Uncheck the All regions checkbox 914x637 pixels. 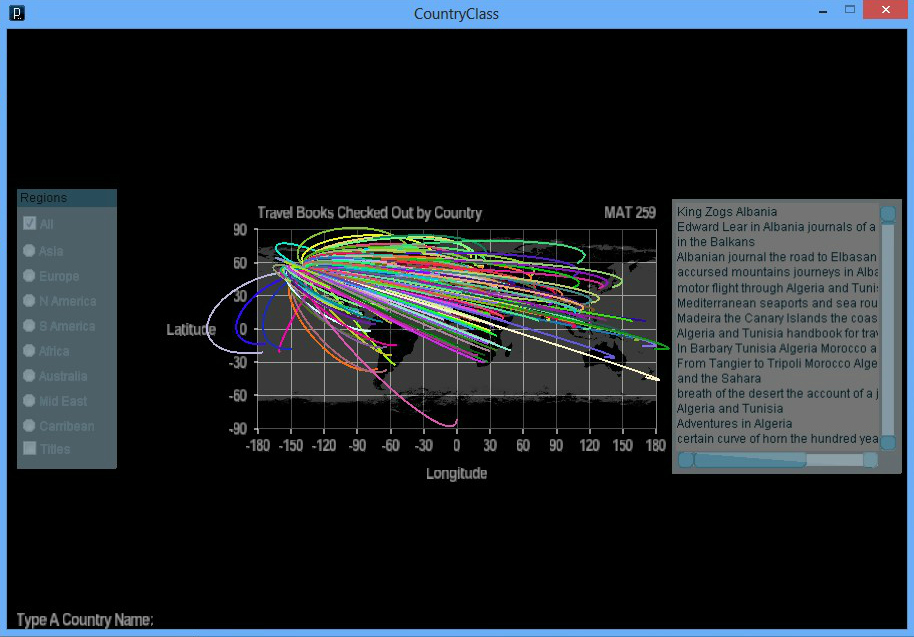(x=30, y=224)
